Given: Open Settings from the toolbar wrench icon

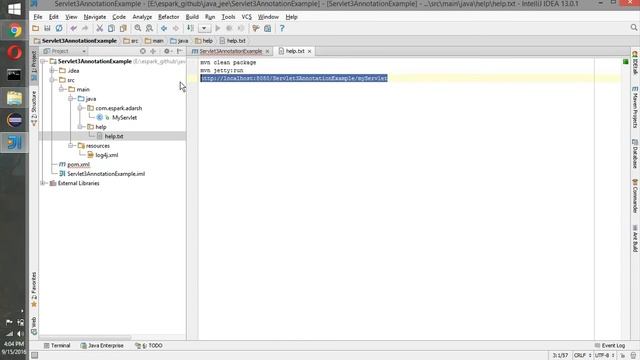Looking at the screenshot, I should pos(256,28).
